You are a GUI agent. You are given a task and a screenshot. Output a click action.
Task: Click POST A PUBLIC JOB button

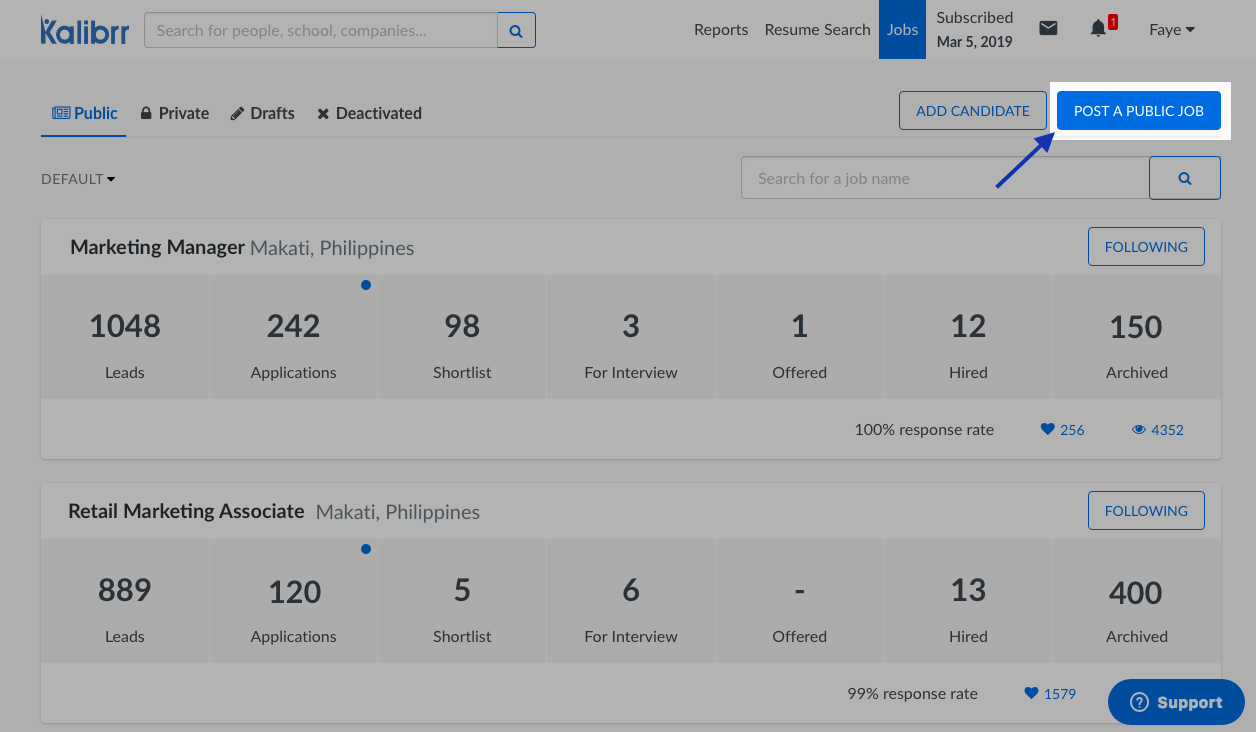[1138, 111]
